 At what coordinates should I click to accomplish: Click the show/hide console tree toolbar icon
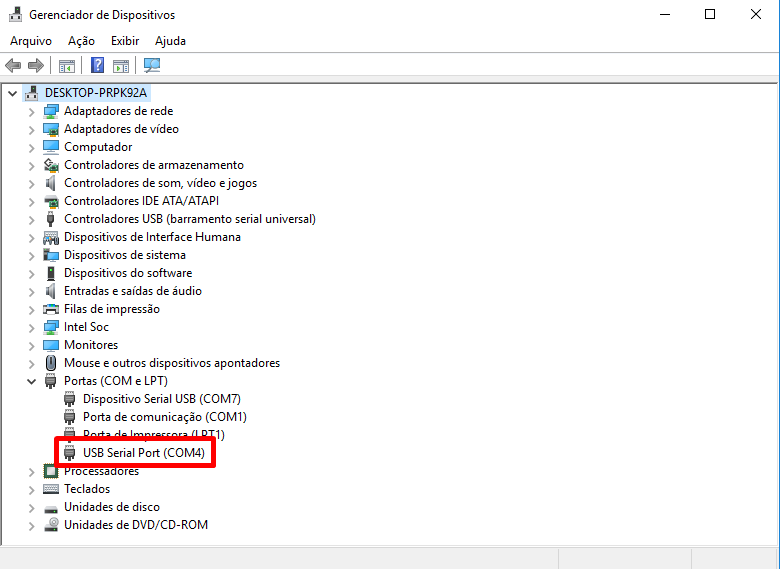(67, 65)
